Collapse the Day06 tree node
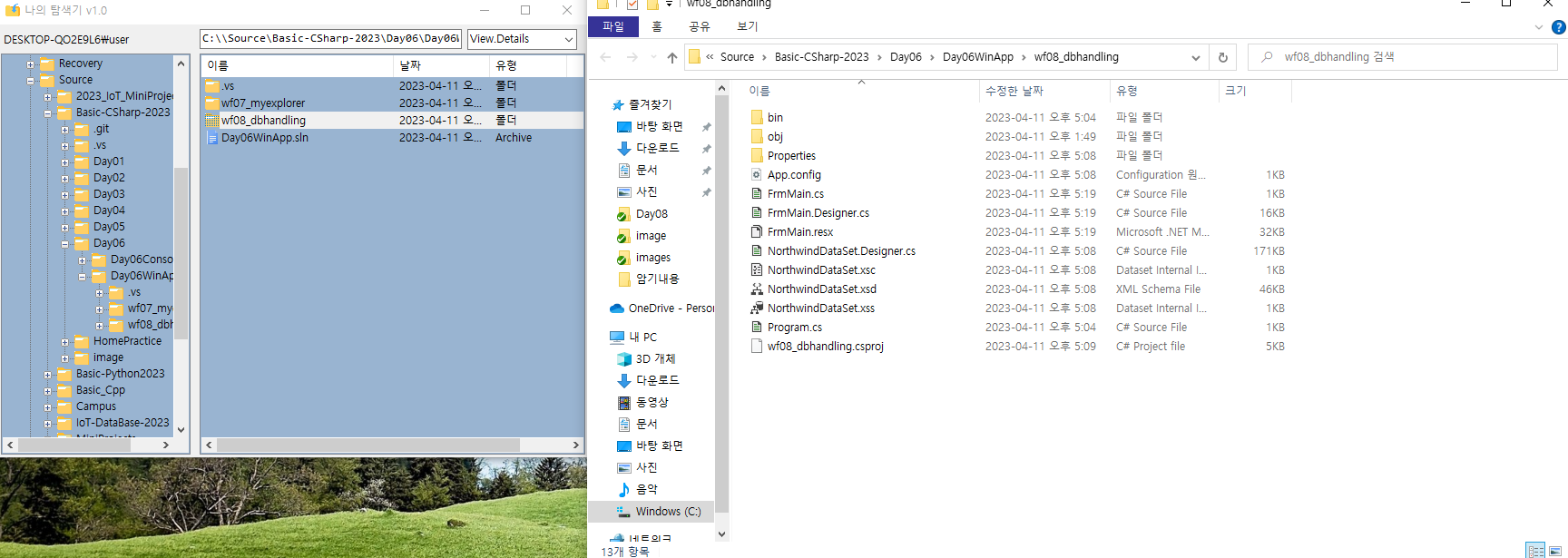The image size is (1568, 558). [x=64, y=243]
